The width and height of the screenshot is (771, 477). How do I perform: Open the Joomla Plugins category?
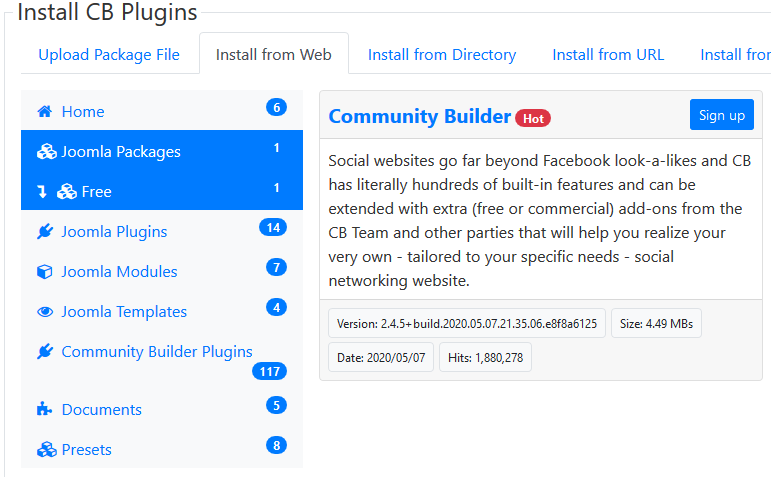click(162, 231)
